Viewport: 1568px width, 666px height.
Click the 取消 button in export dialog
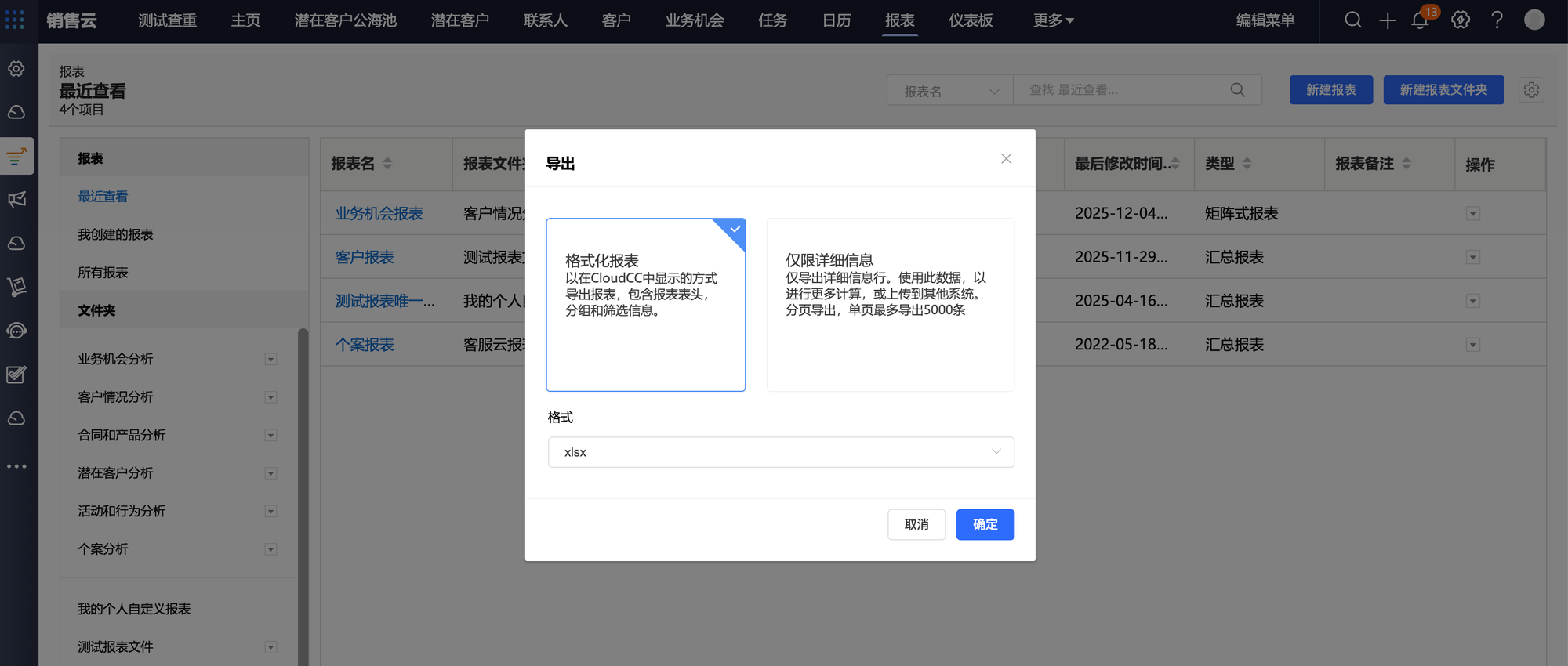(x=916, y=524)
